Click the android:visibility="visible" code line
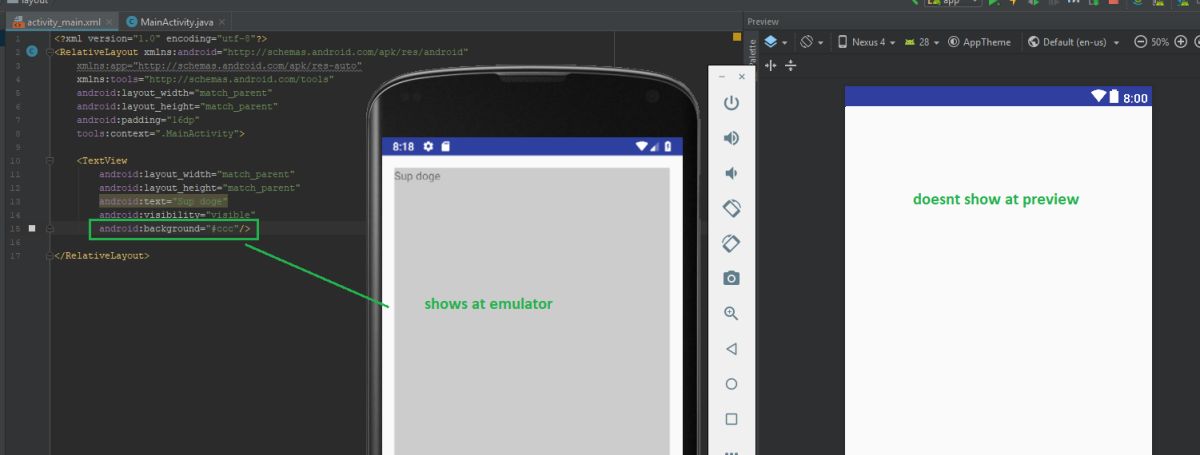The image size is (1200, 455). point(177,215)
